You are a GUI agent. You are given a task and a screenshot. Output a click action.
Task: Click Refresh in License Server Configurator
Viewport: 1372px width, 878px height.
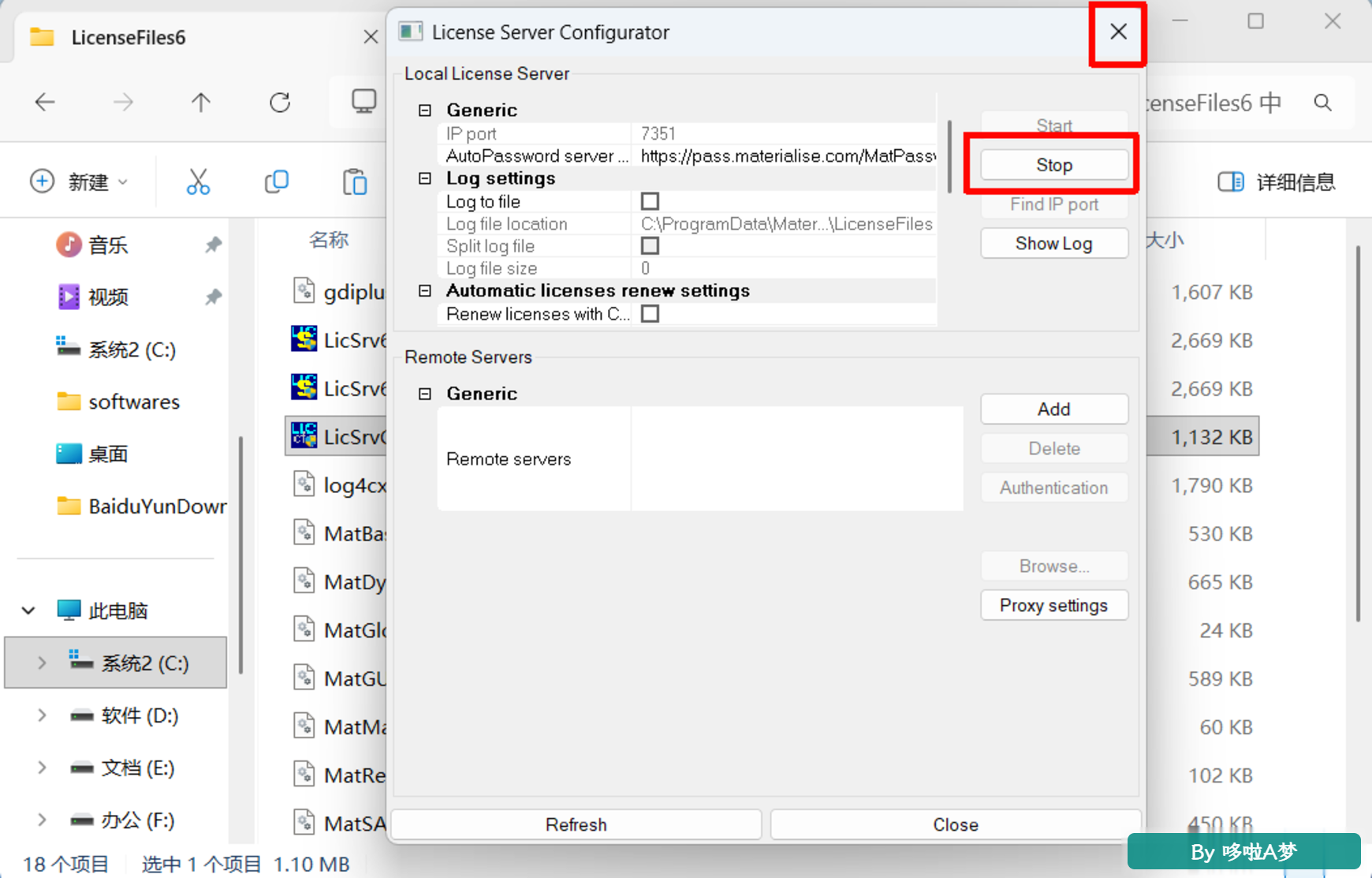[576, 824]
